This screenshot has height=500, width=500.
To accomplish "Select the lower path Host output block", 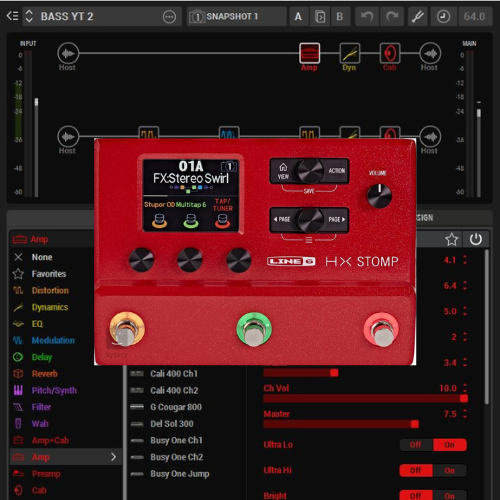I will tap(430, 137).
